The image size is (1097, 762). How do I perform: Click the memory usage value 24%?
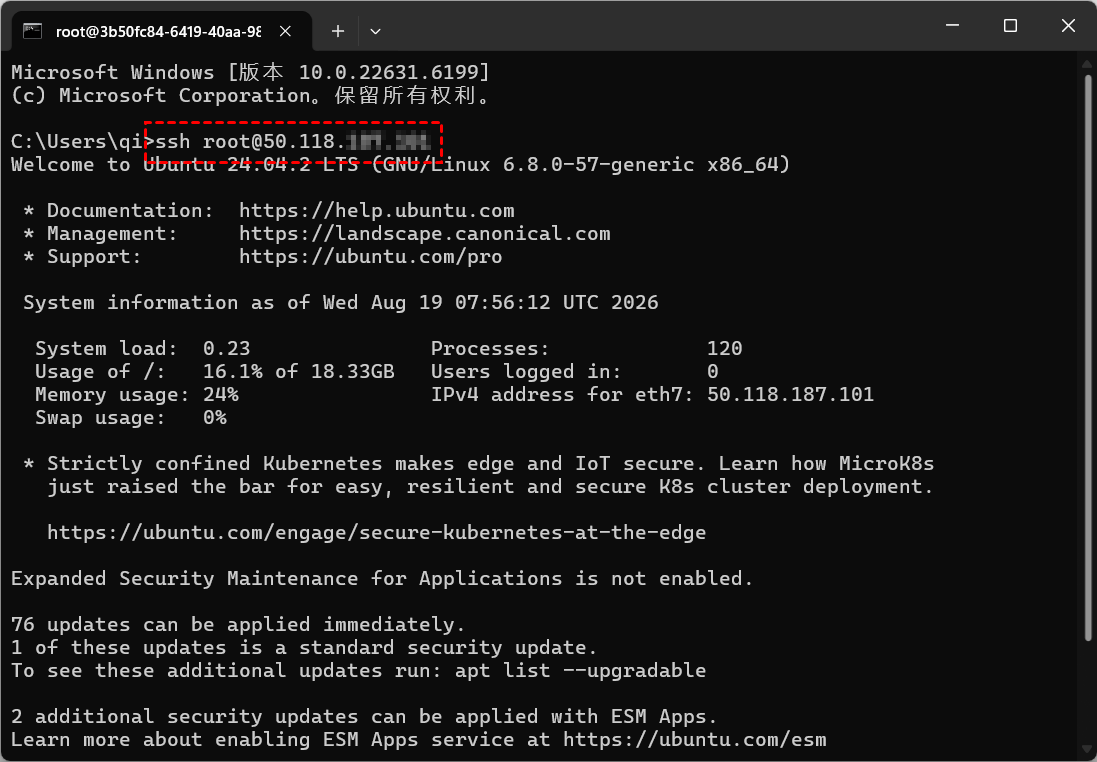coord(220,395)
